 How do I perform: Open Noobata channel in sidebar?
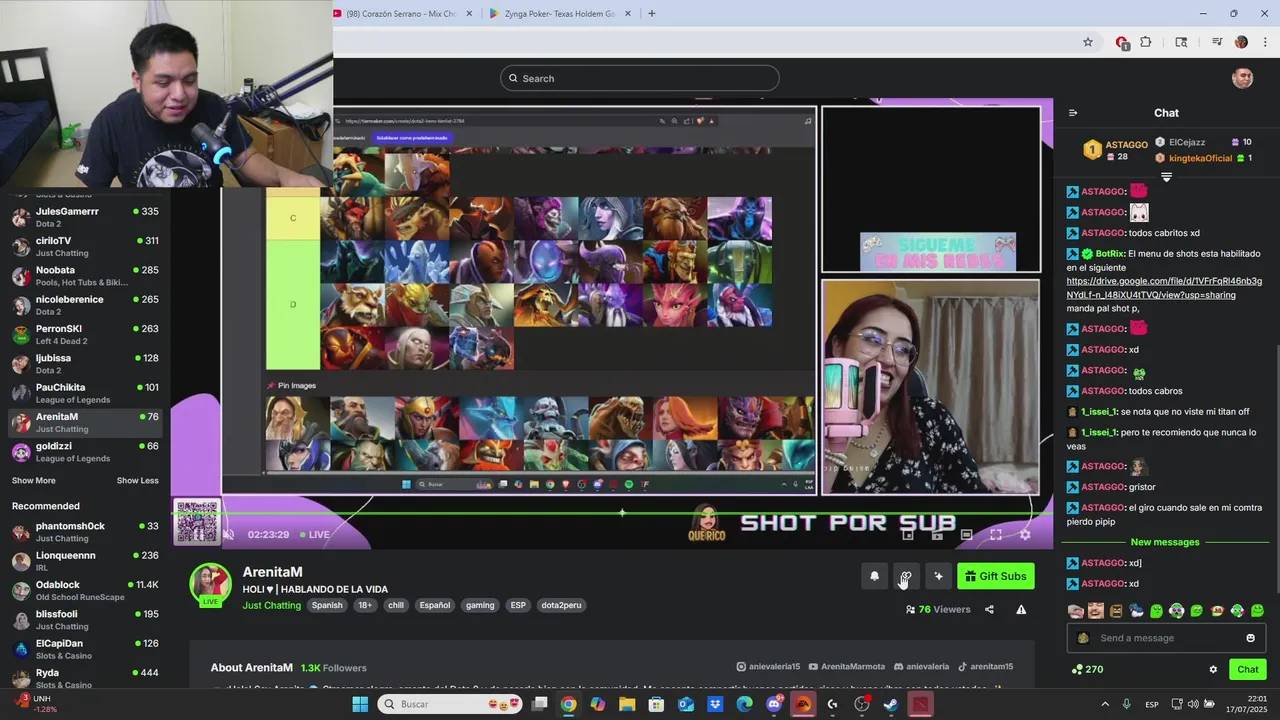pos(85,276)
